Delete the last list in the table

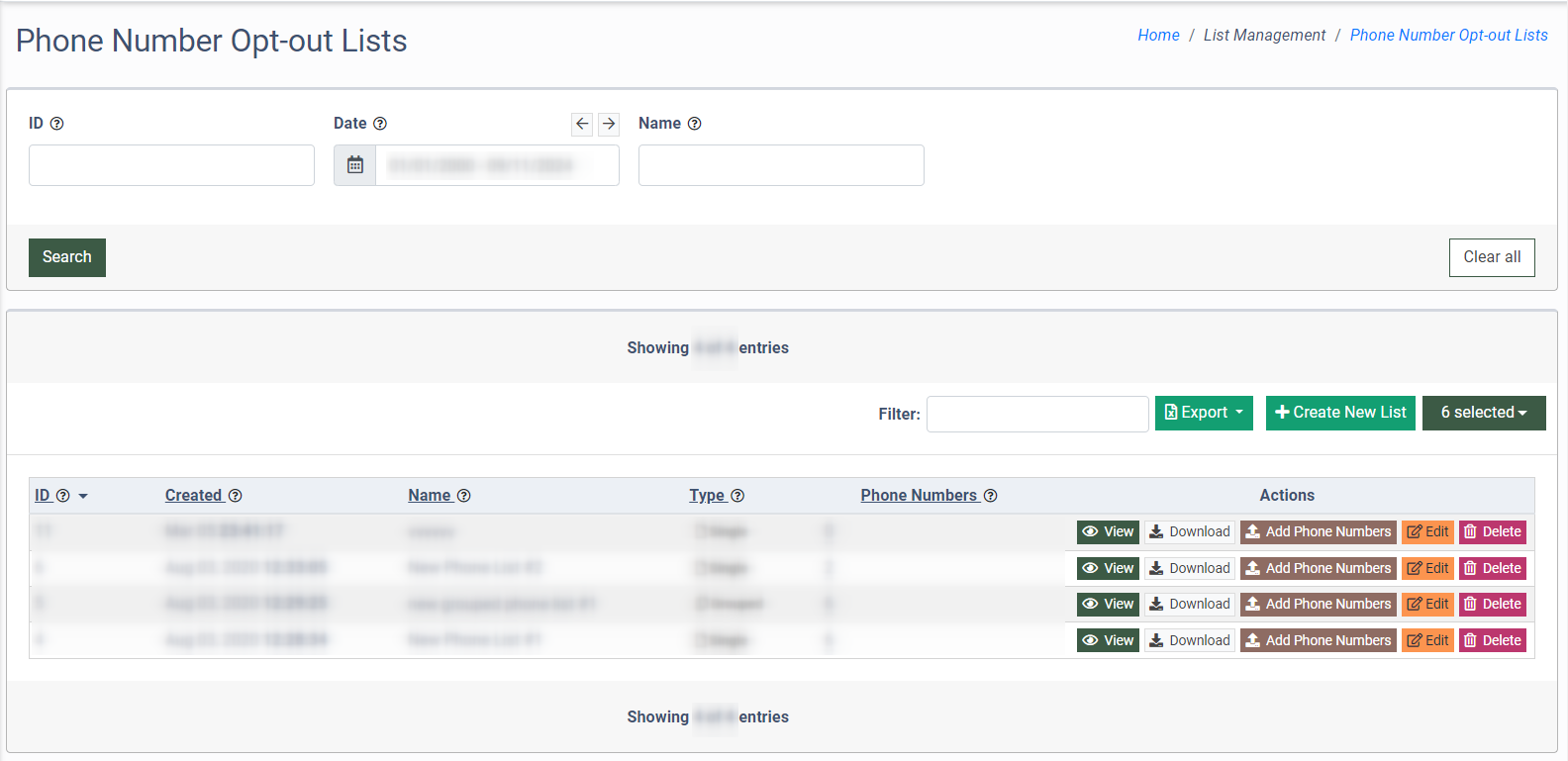1492,640
